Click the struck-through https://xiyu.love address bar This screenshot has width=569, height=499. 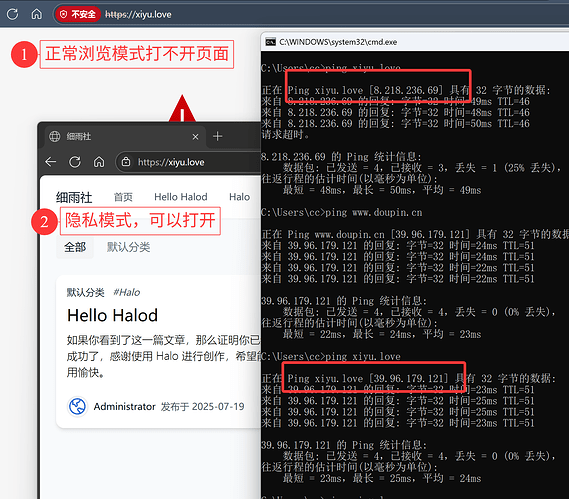point(138,15)
